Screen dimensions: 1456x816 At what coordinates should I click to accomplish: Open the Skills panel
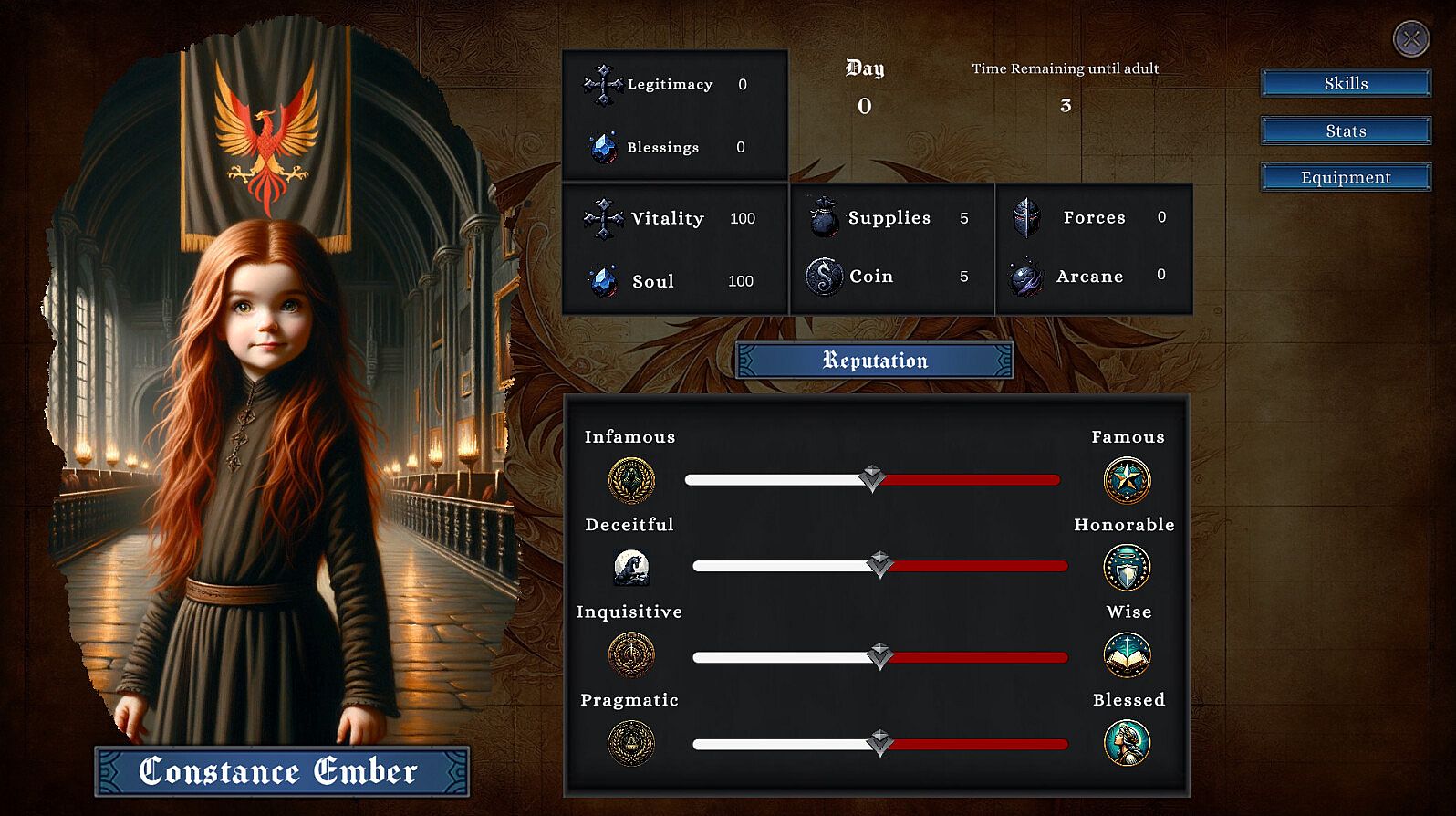tap(1346, 83)
